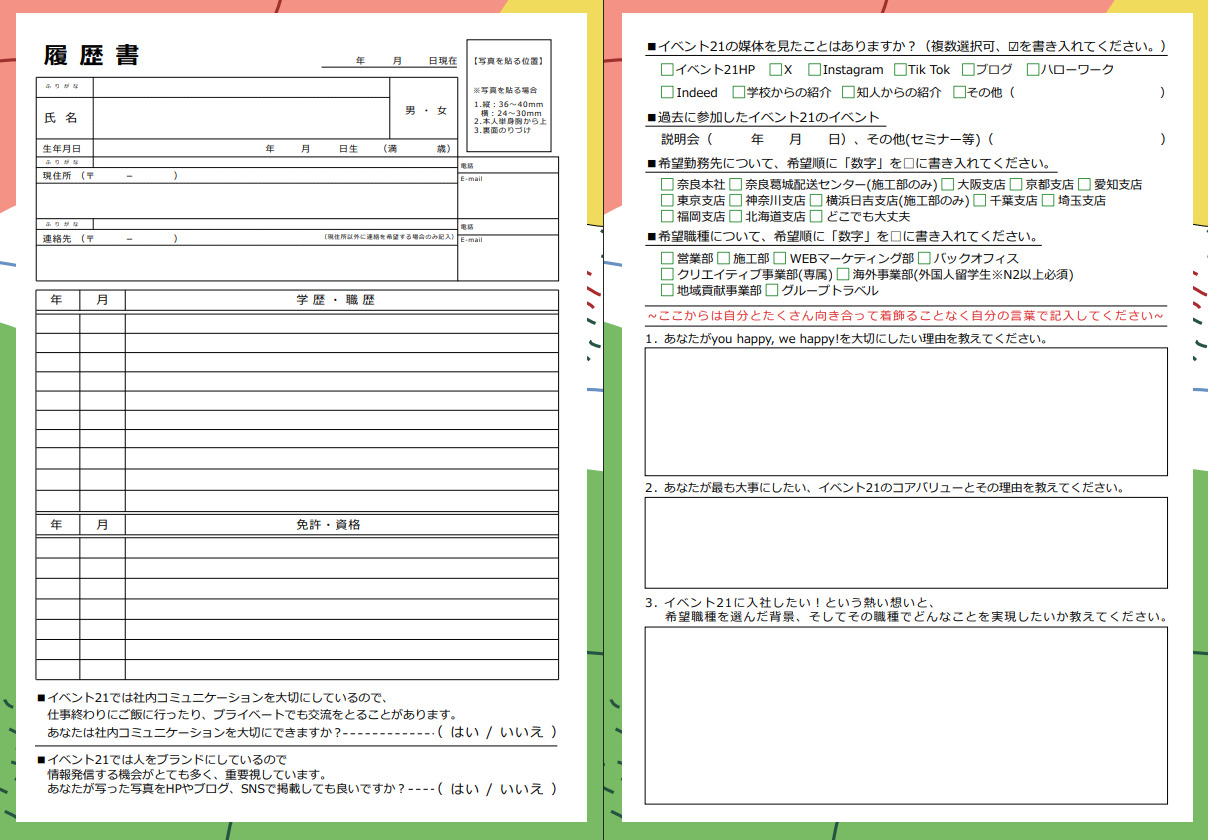Tick the グループトラベル checkbox
Screen dimensions: 1208x840
(771, 291)
